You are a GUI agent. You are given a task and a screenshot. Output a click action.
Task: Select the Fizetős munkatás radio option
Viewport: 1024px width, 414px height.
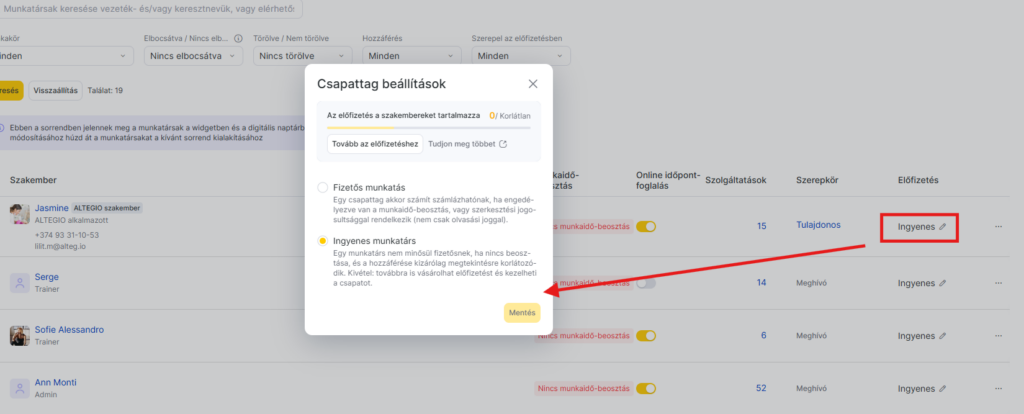(322, 187)
